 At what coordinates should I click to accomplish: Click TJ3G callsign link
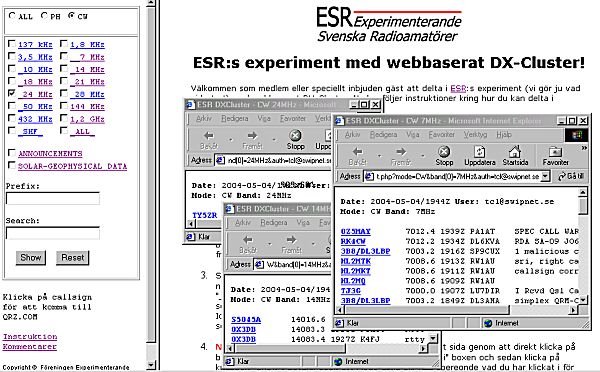tap(351, 291)
